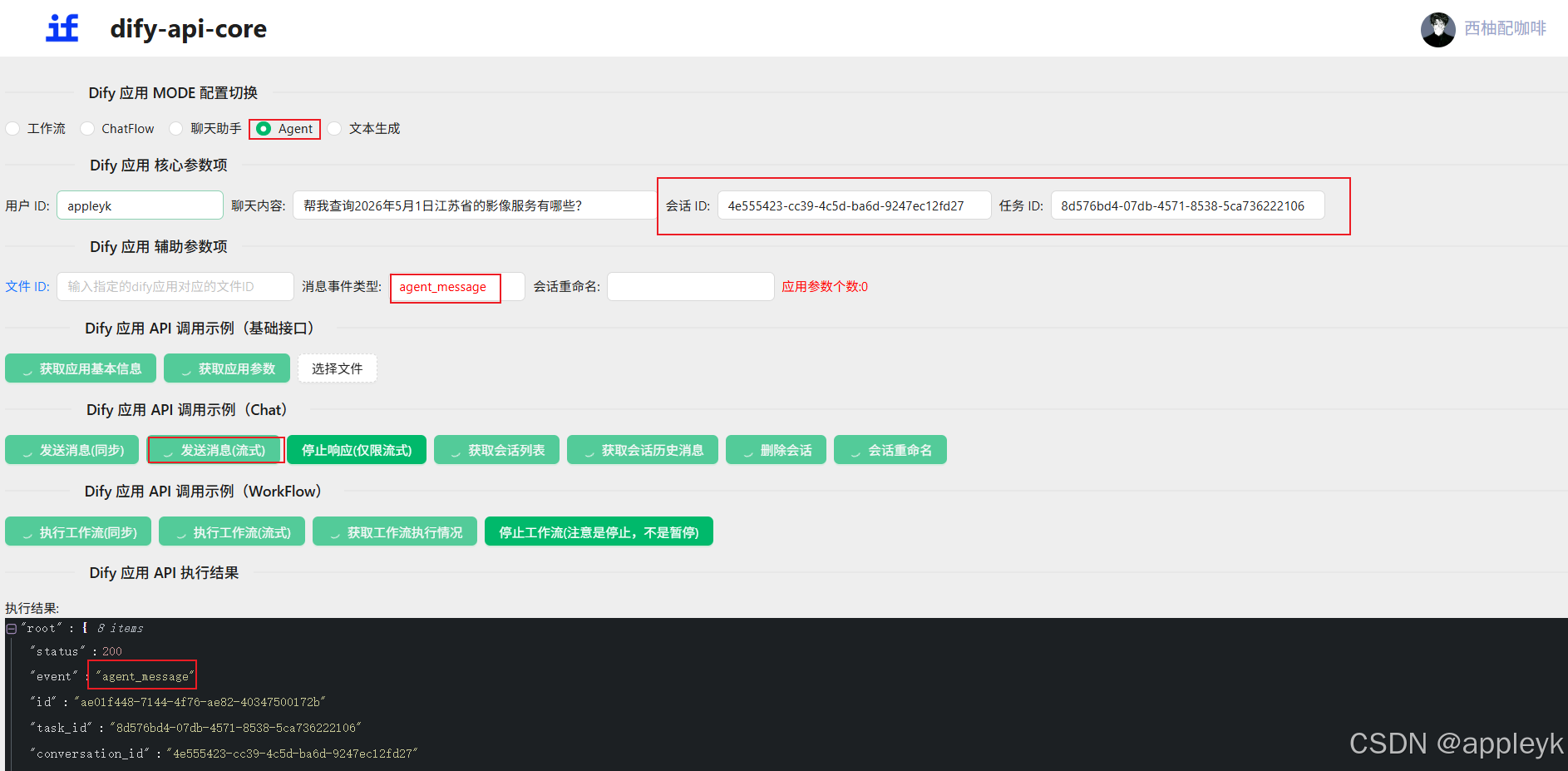This screenshot has height=771, width=1568.
Task: Collapse the root node in JSON result
Action: 12,629
